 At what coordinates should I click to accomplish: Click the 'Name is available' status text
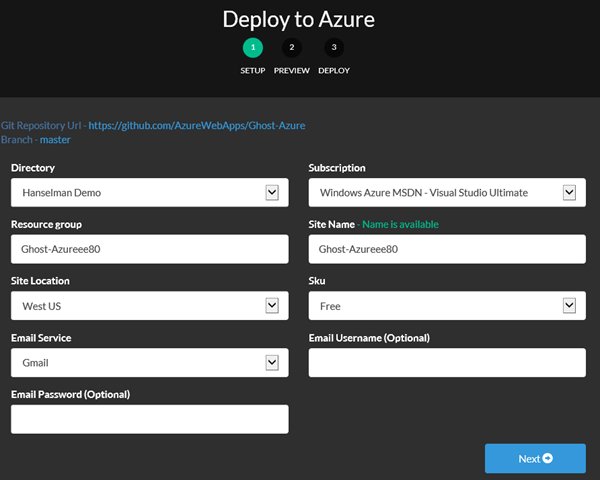click(x=400, y=224)
